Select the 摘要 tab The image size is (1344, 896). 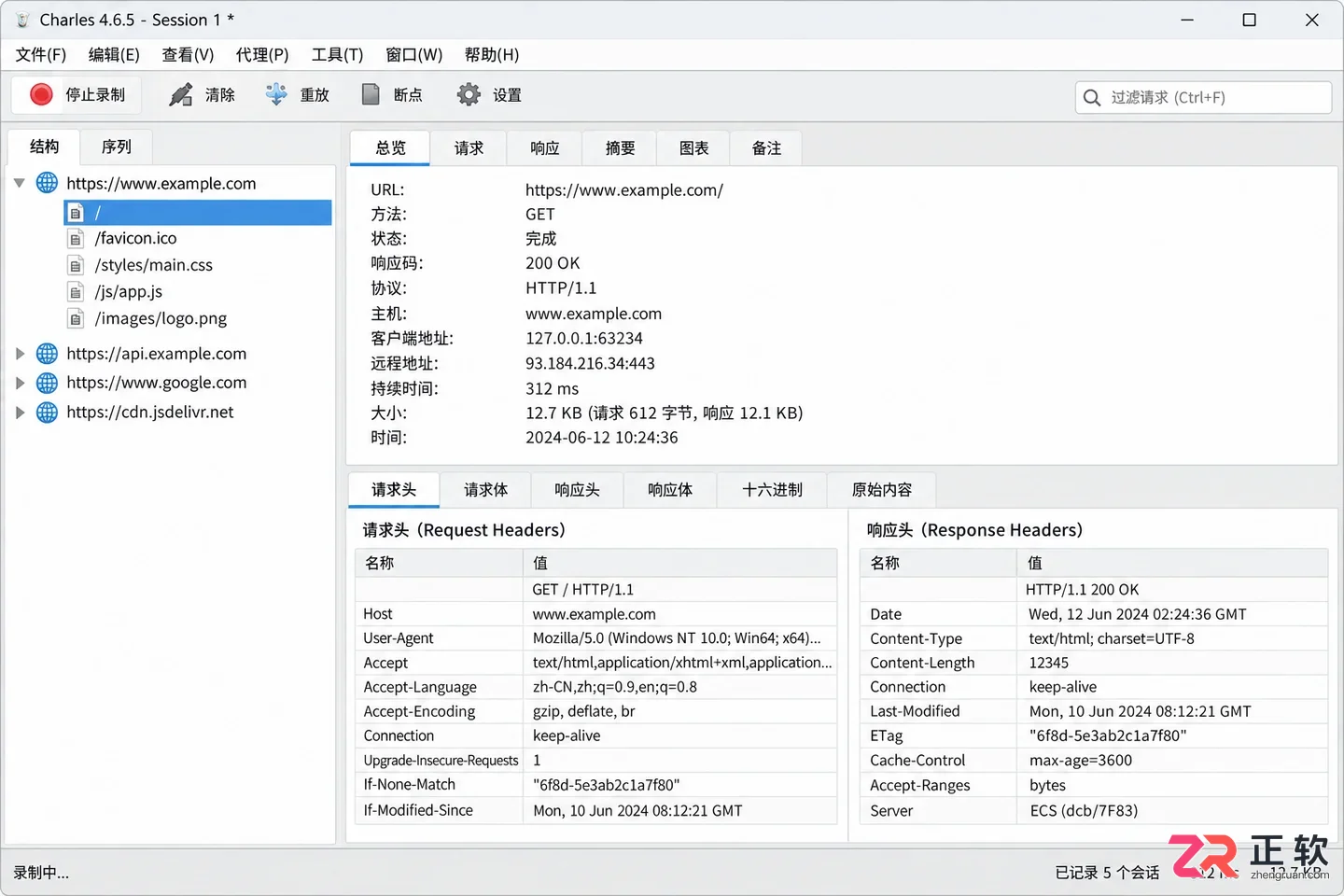620,148
